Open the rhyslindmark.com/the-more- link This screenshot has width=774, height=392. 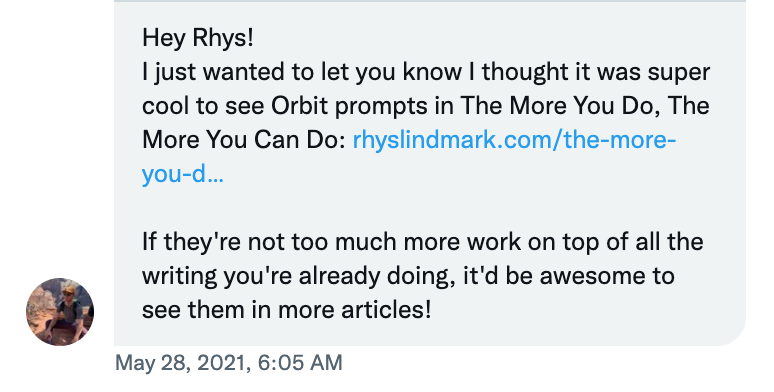(x=514, y=141)
